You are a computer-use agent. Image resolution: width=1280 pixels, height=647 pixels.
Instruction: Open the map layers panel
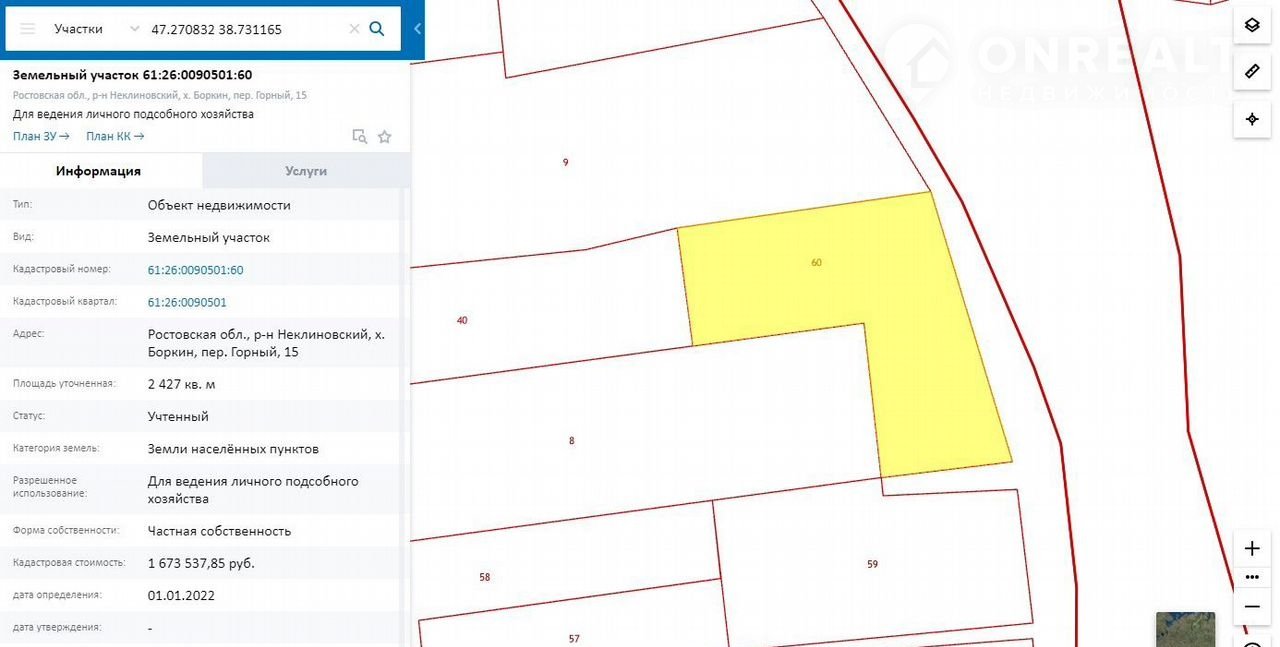(x=1252, y=25)
